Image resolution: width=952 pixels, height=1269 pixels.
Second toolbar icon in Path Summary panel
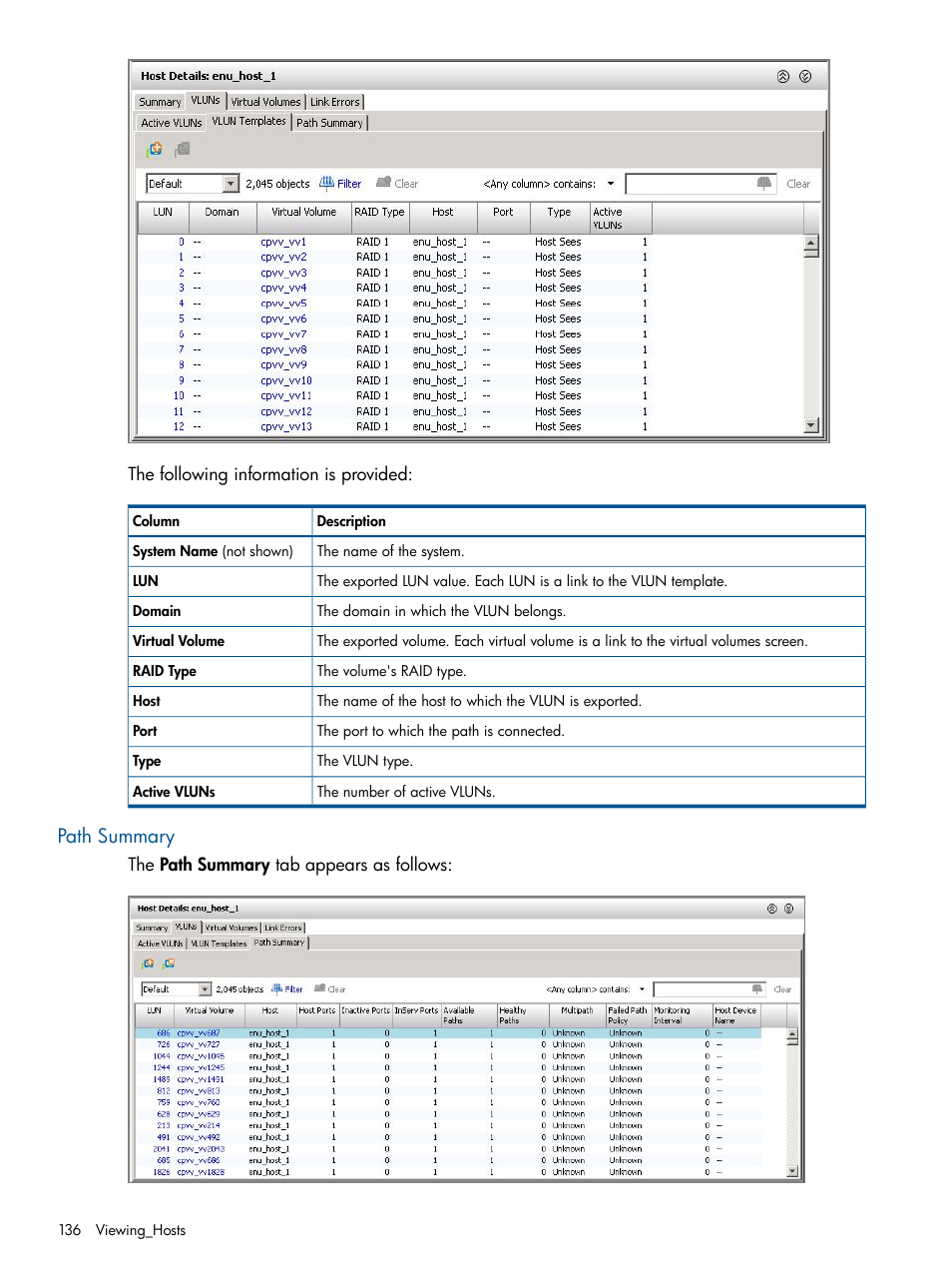[x=169, y=963]
